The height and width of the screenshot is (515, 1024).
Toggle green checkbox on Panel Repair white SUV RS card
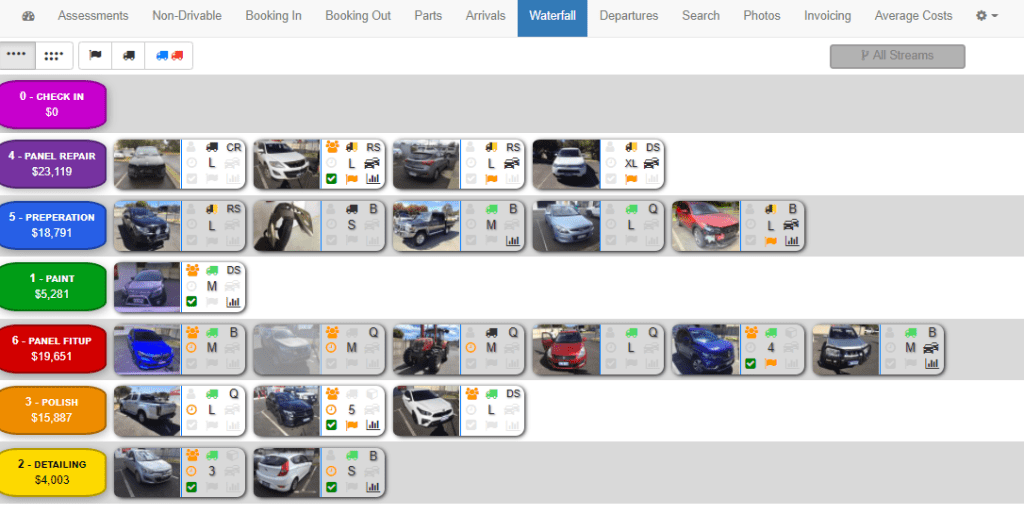pos(331,179)
